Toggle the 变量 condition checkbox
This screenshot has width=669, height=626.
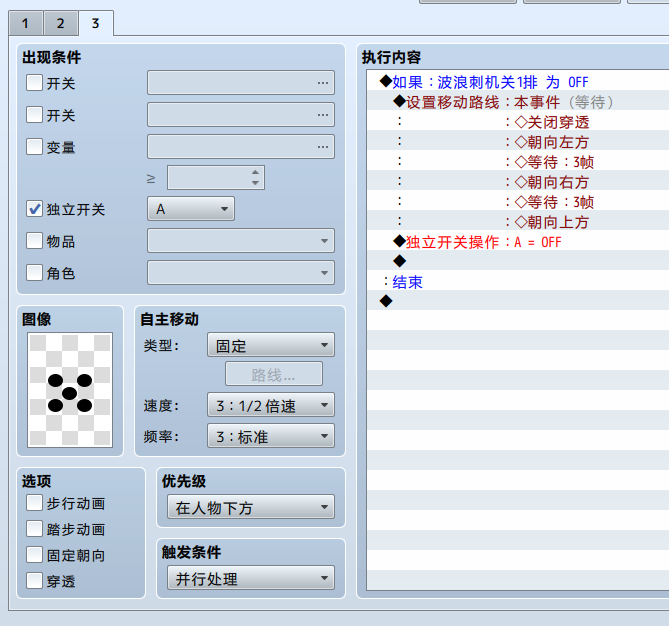(34, 147)
